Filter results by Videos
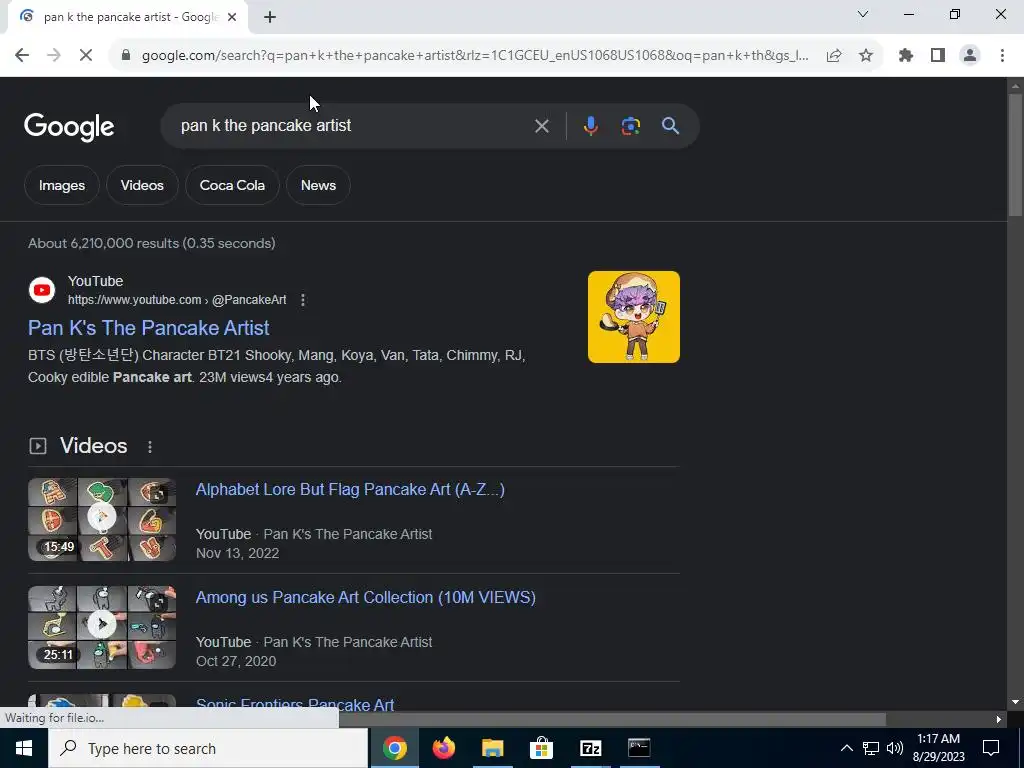This screenshot has height=768, width=1024. (x=142, y=185)
